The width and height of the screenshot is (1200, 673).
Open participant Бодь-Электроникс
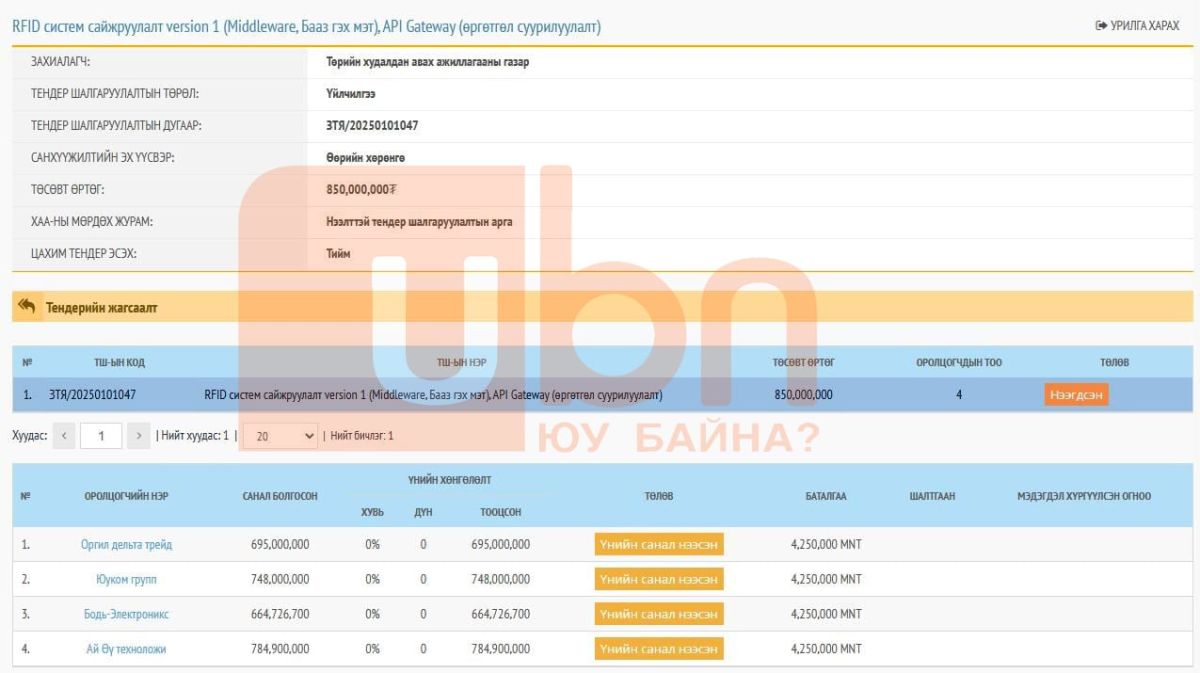[126, 614]
